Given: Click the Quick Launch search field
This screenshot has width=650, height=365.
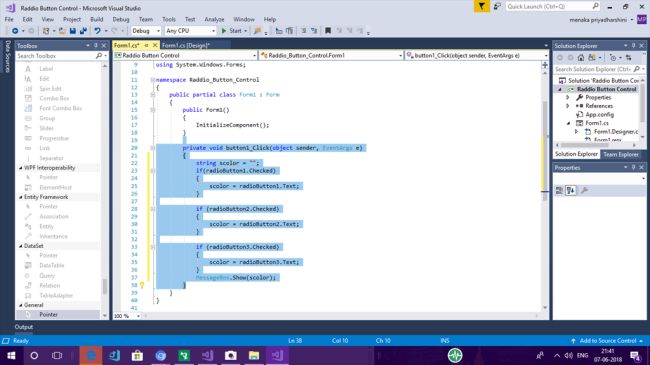Looking at the screenshot, I should click(553, 6).
